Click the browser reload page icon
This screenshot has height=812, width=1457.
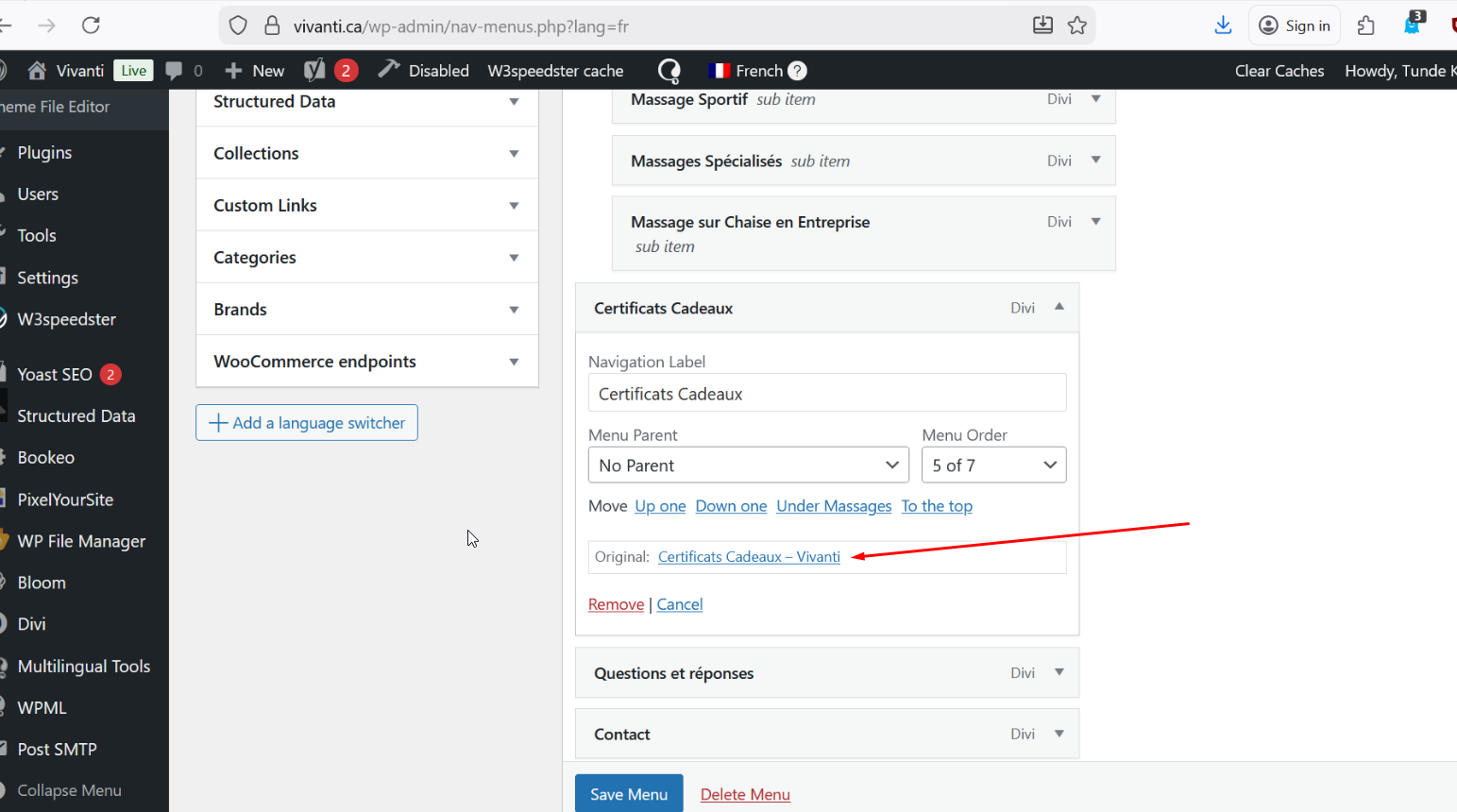[91, 25]
